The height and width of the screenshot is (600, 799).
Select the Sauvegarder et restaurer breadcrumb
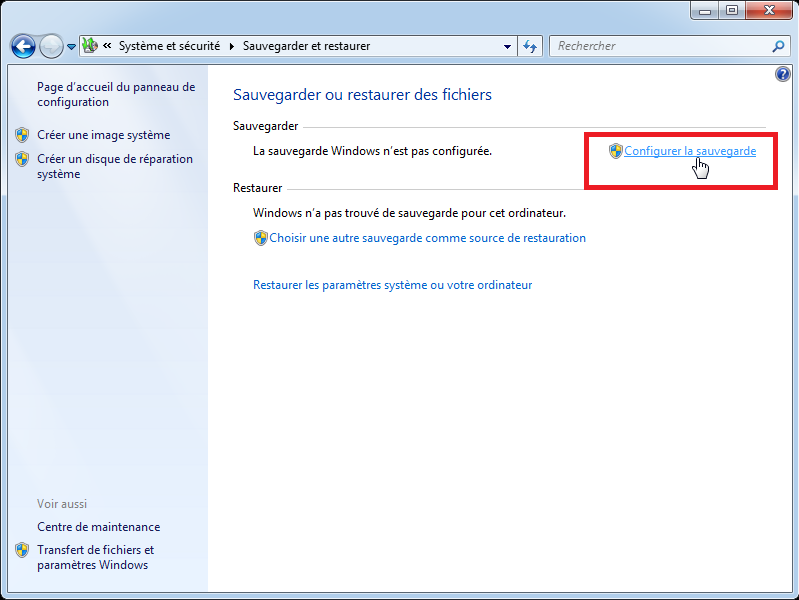tap(306, 46)
